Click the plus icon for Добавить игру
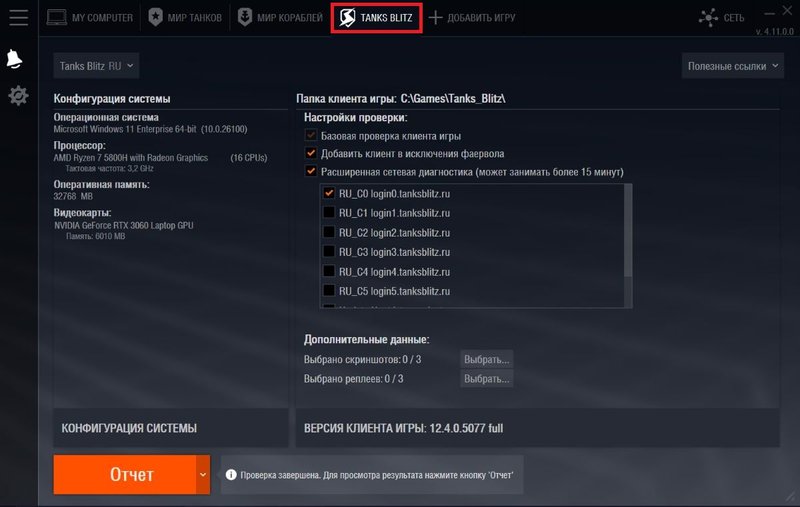Screen dimensions: 800x507 [435, 17]
